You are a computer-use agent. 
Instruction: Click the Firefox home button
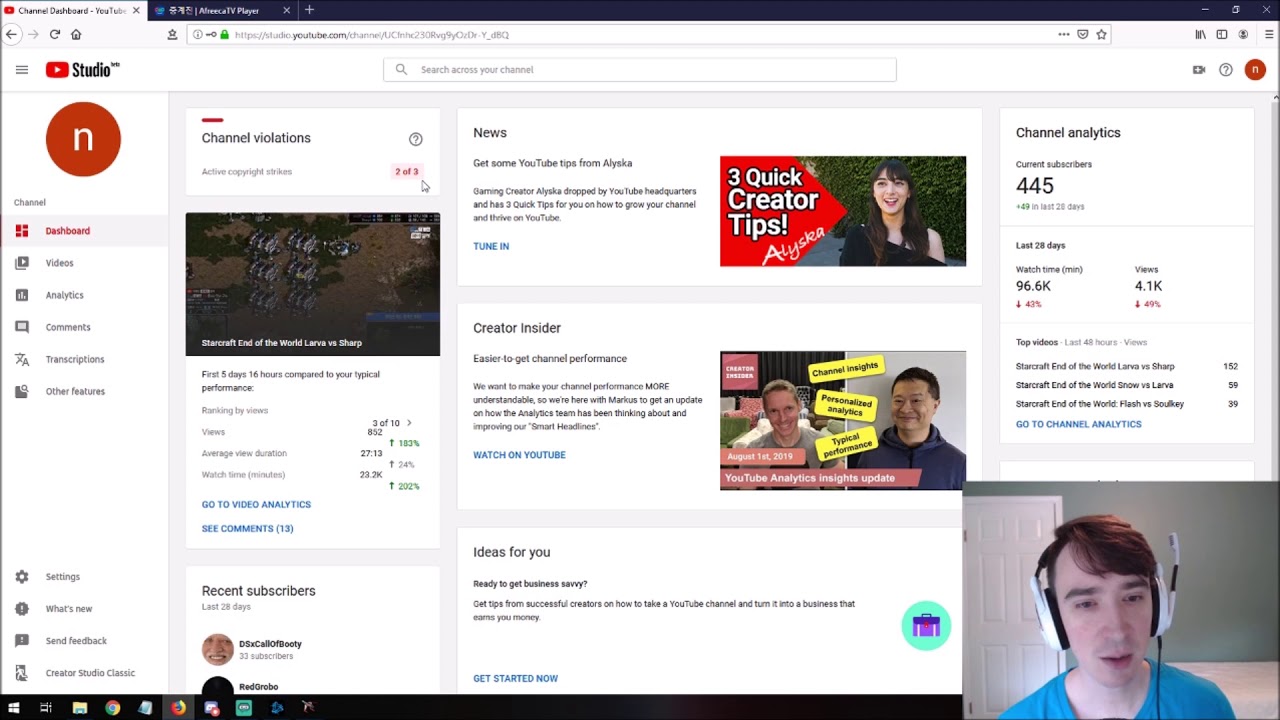tap(76, 34)
